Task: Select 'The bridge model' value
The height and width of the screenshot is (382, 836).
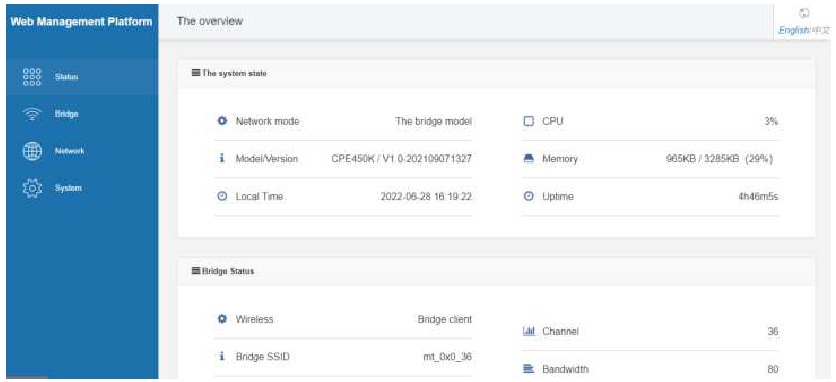Action: coord(433,121)
